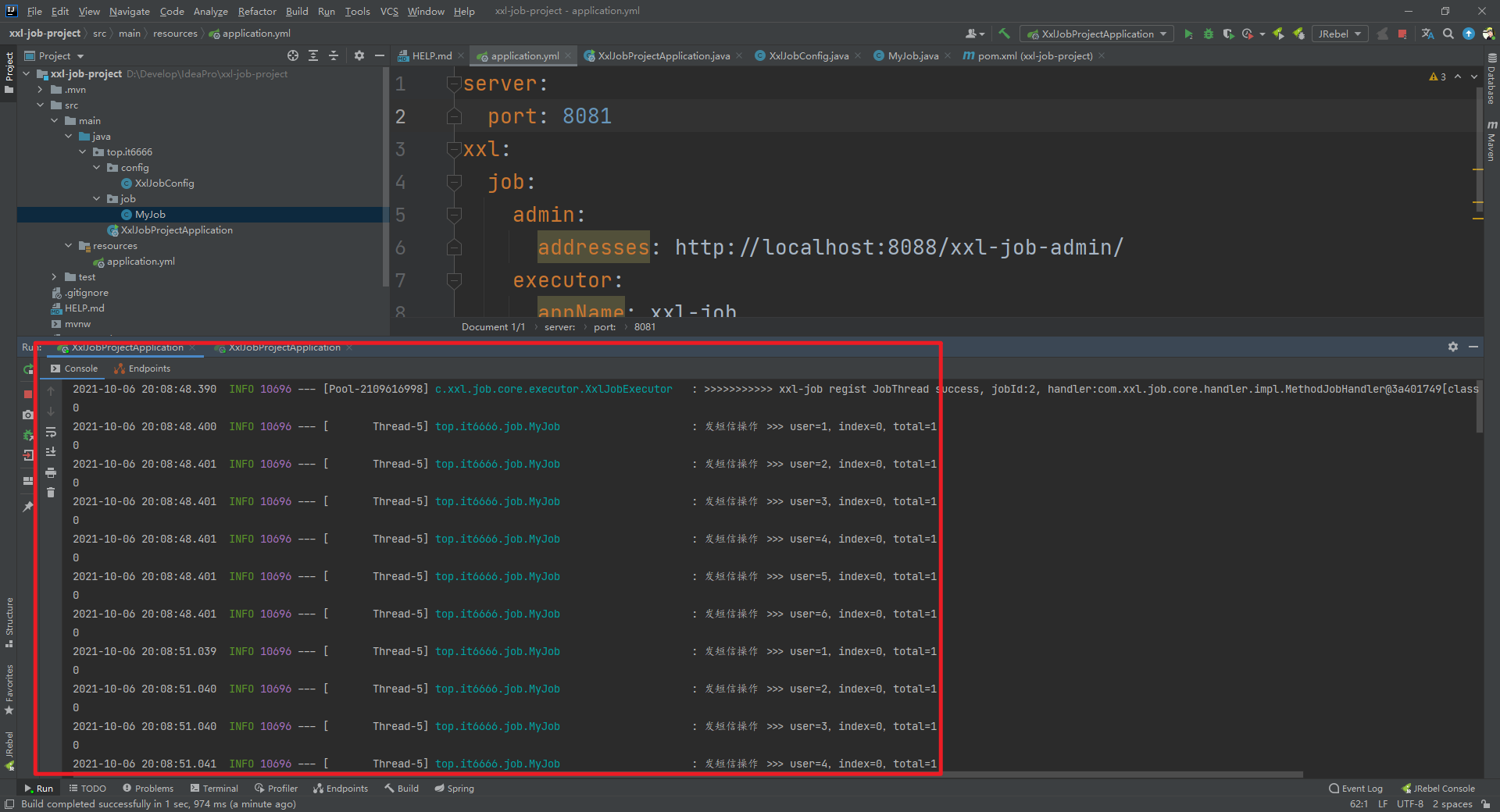Viewport: 1500px width, 812px height.
Task: Click UTF-8 encoding in status bar
Action: coord(1410,804)
